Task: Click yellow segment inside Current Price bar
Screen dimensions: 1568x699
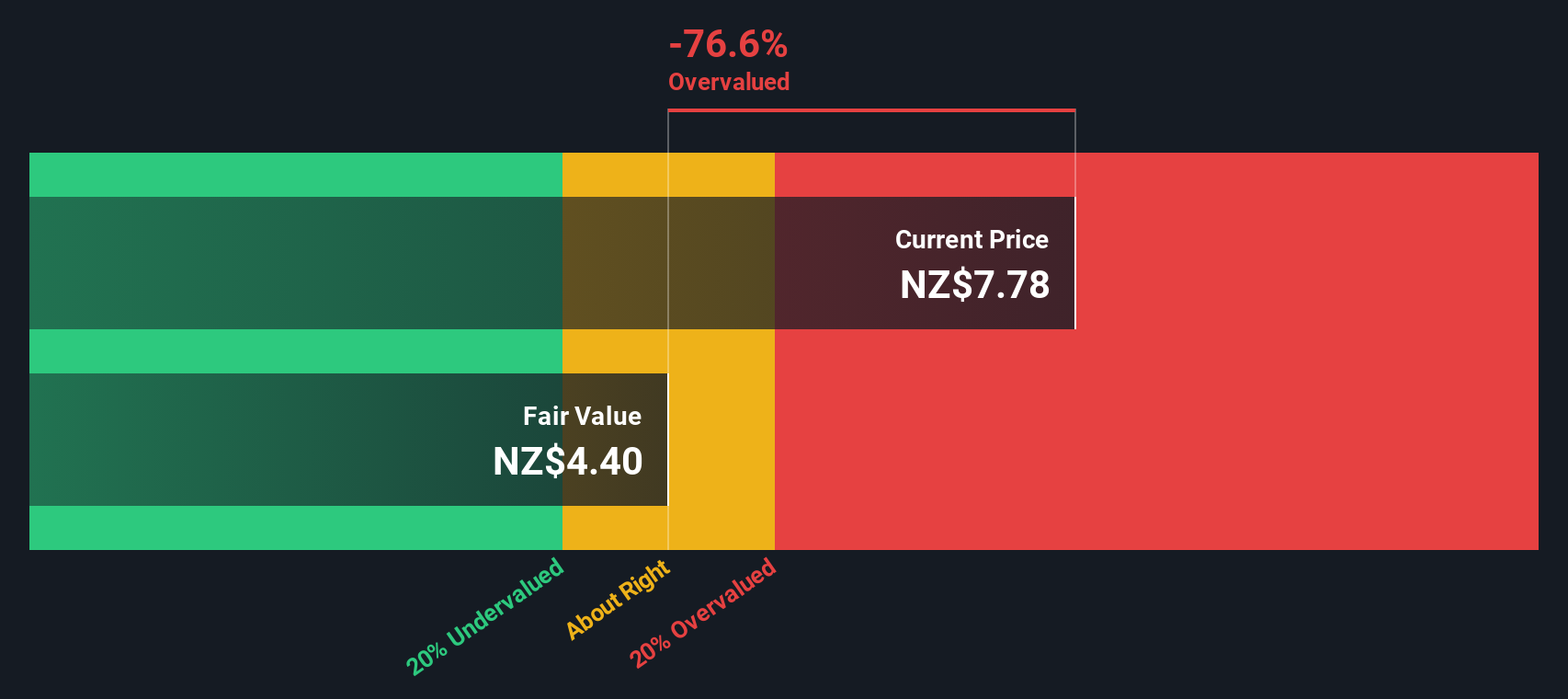Action: [668, 263]
